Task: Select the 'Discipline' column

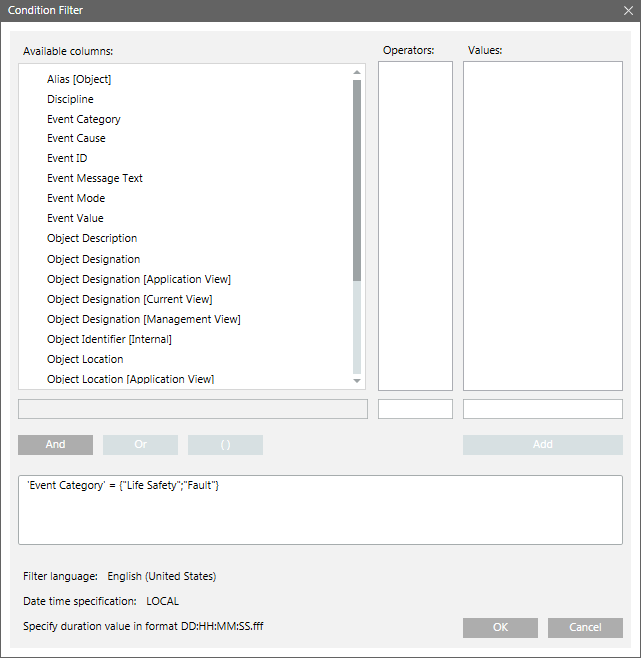Action: (70, 99)
